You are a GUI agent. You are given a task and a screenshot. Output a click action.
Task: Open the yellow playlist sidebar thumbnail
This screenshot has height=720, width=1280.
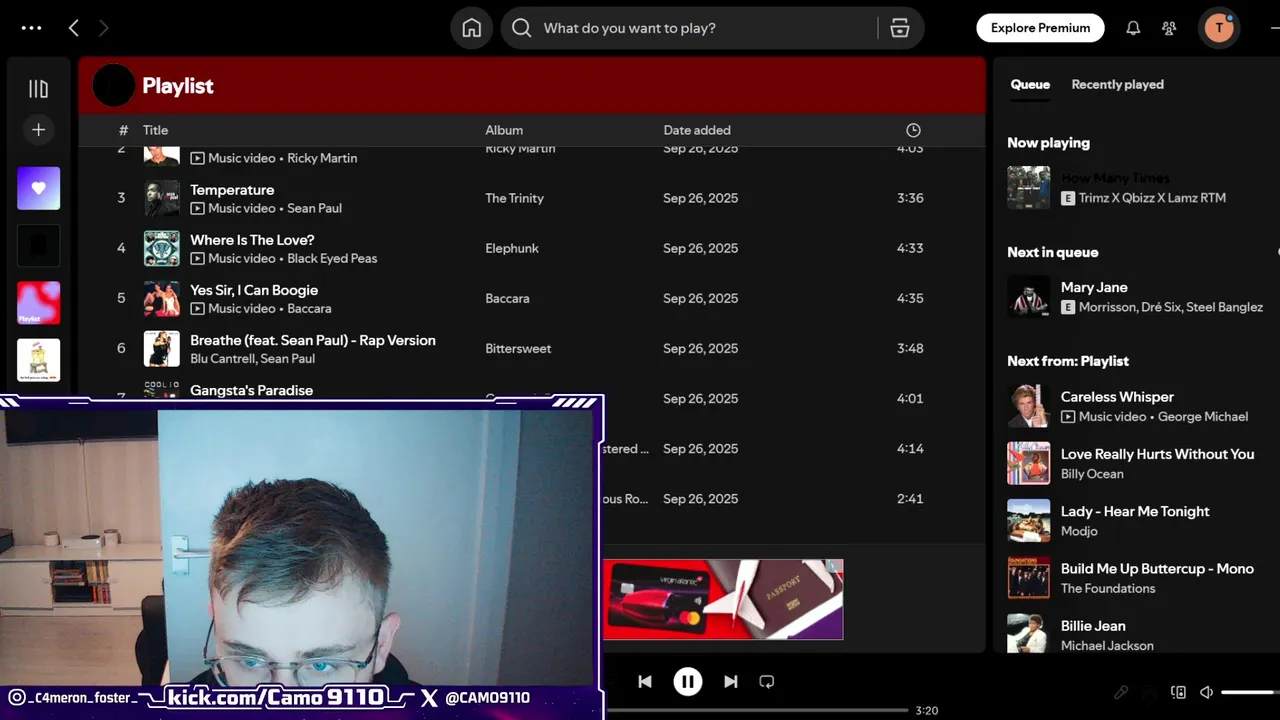(38, 360)
